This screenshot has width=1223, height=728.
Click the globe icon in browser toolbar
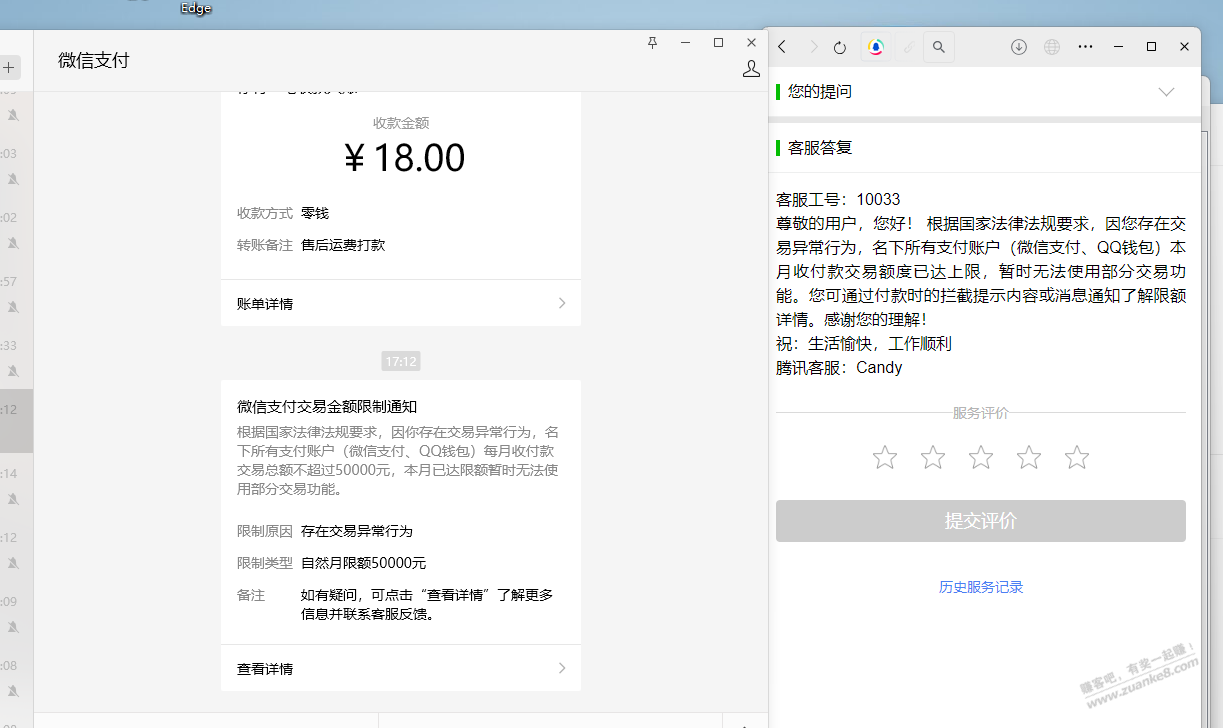click(1052, 47)
